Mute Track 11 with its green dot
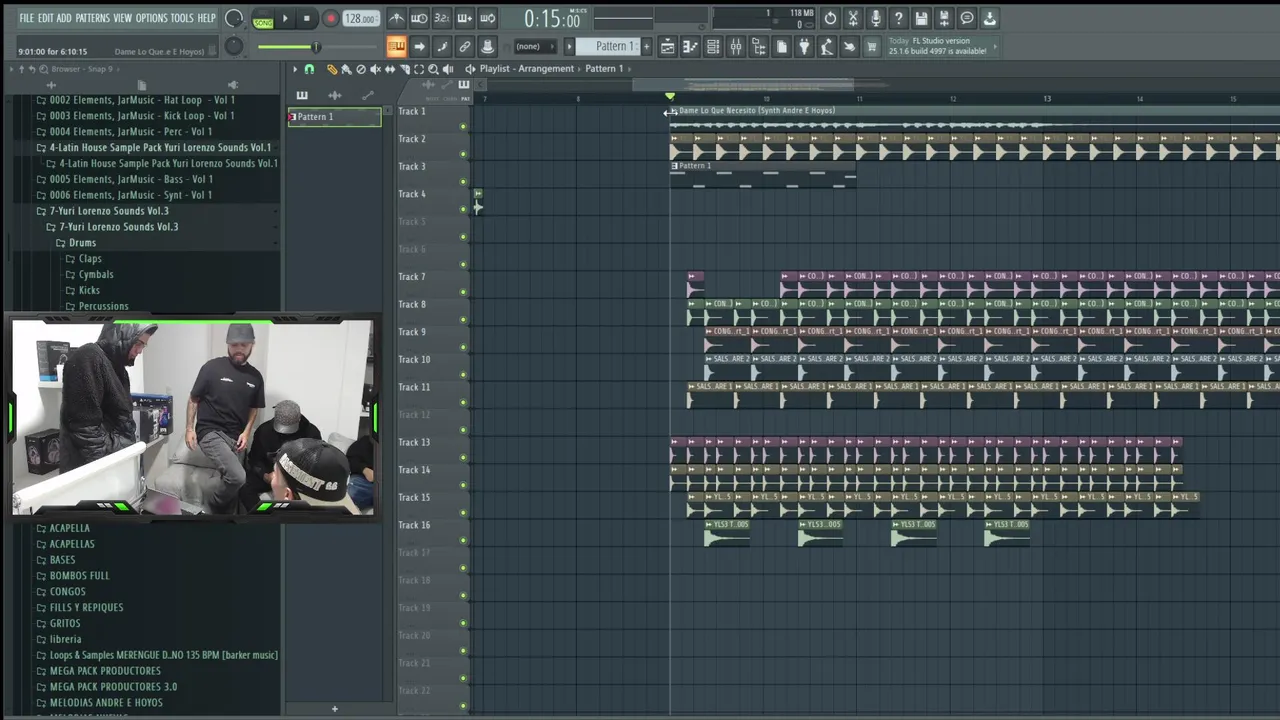Screen dimensions: 1280x720 [462, 402]
